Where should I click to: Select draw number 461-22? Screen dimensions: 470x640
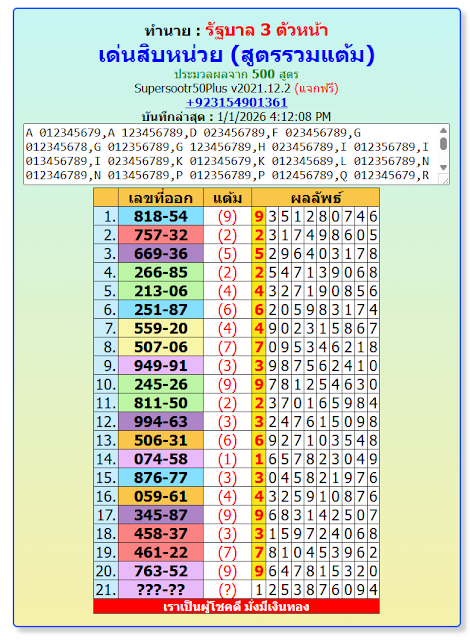[161, 552]
